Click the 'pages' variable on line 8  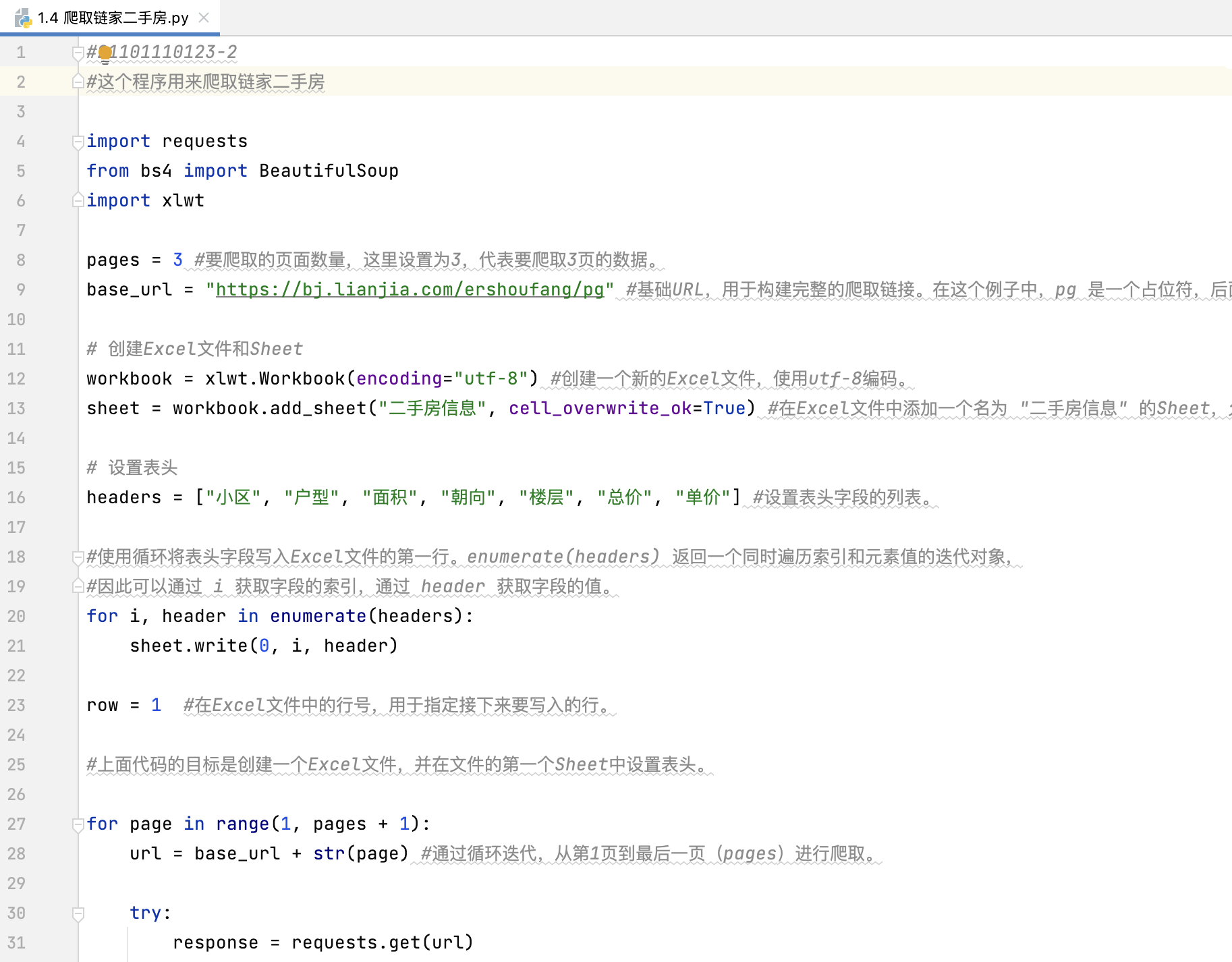(x=113, y=260)
